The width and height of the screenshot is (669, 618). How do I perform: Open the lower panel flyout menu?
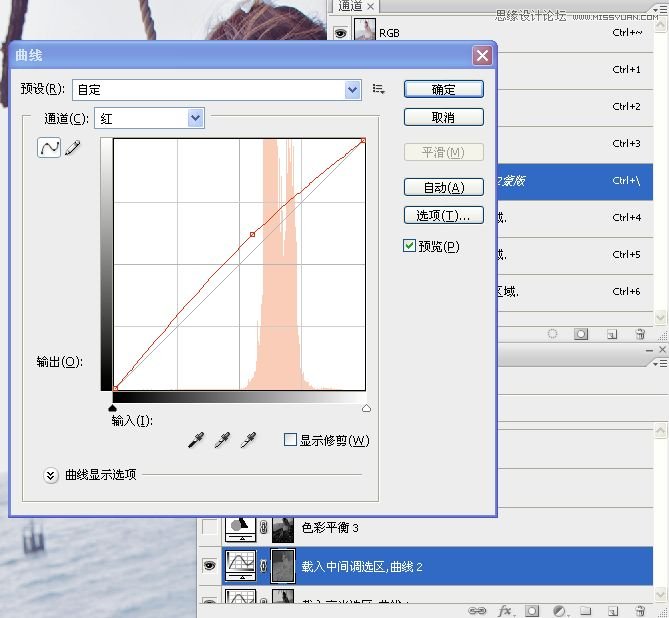tap(660, 363)
